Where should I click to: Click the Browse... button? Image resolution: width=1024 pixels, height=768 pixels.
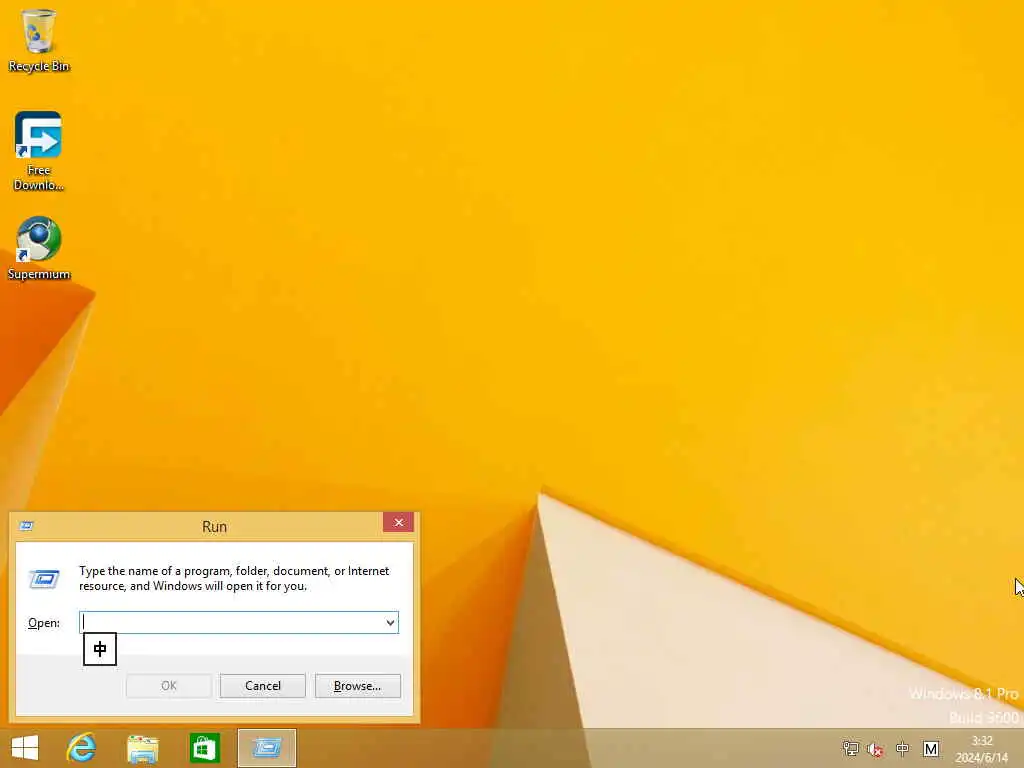(357, 686)
